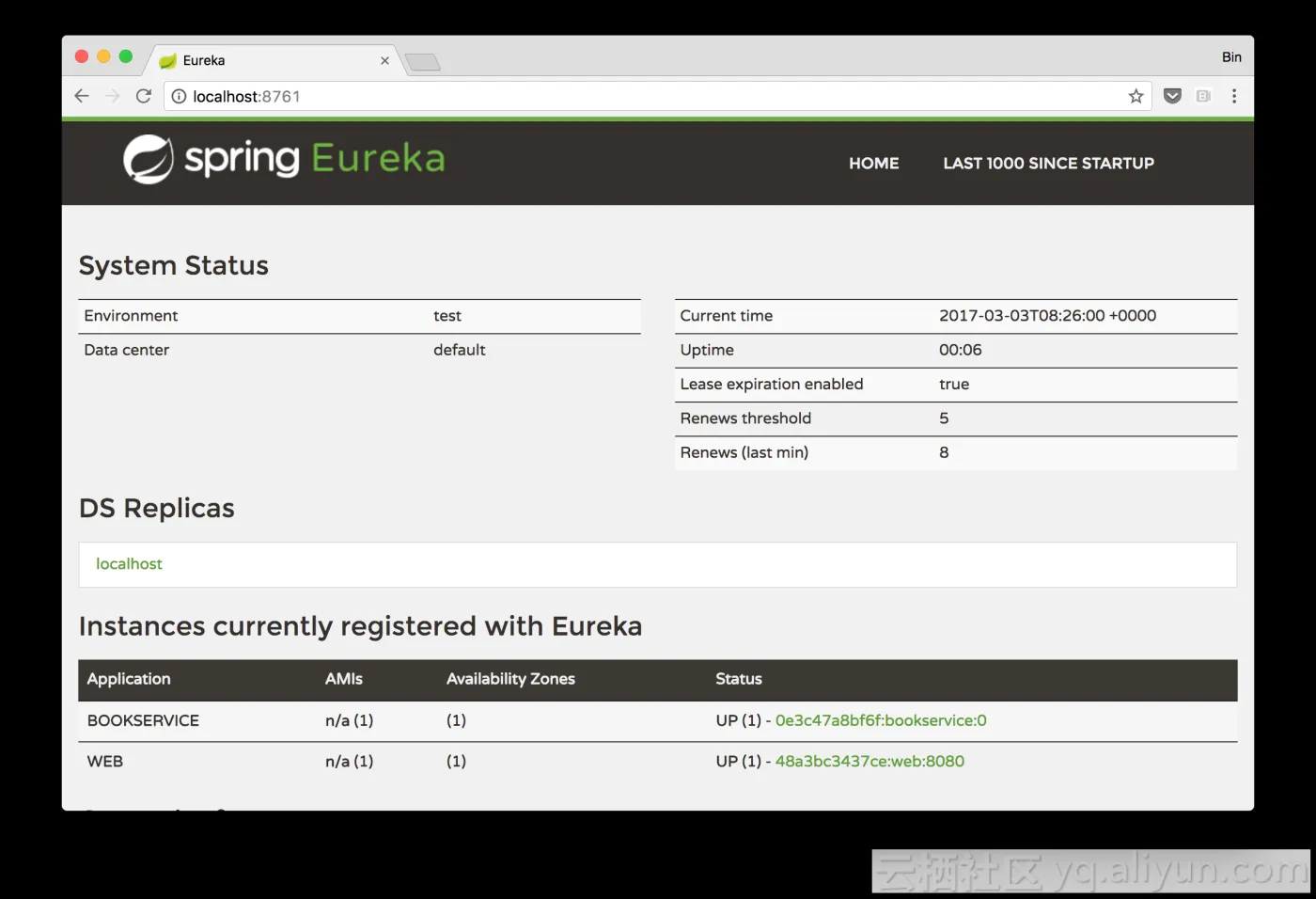Maximize the window with the green button
This screenshot has width=1316, height=899.
[x=126, y=56]
